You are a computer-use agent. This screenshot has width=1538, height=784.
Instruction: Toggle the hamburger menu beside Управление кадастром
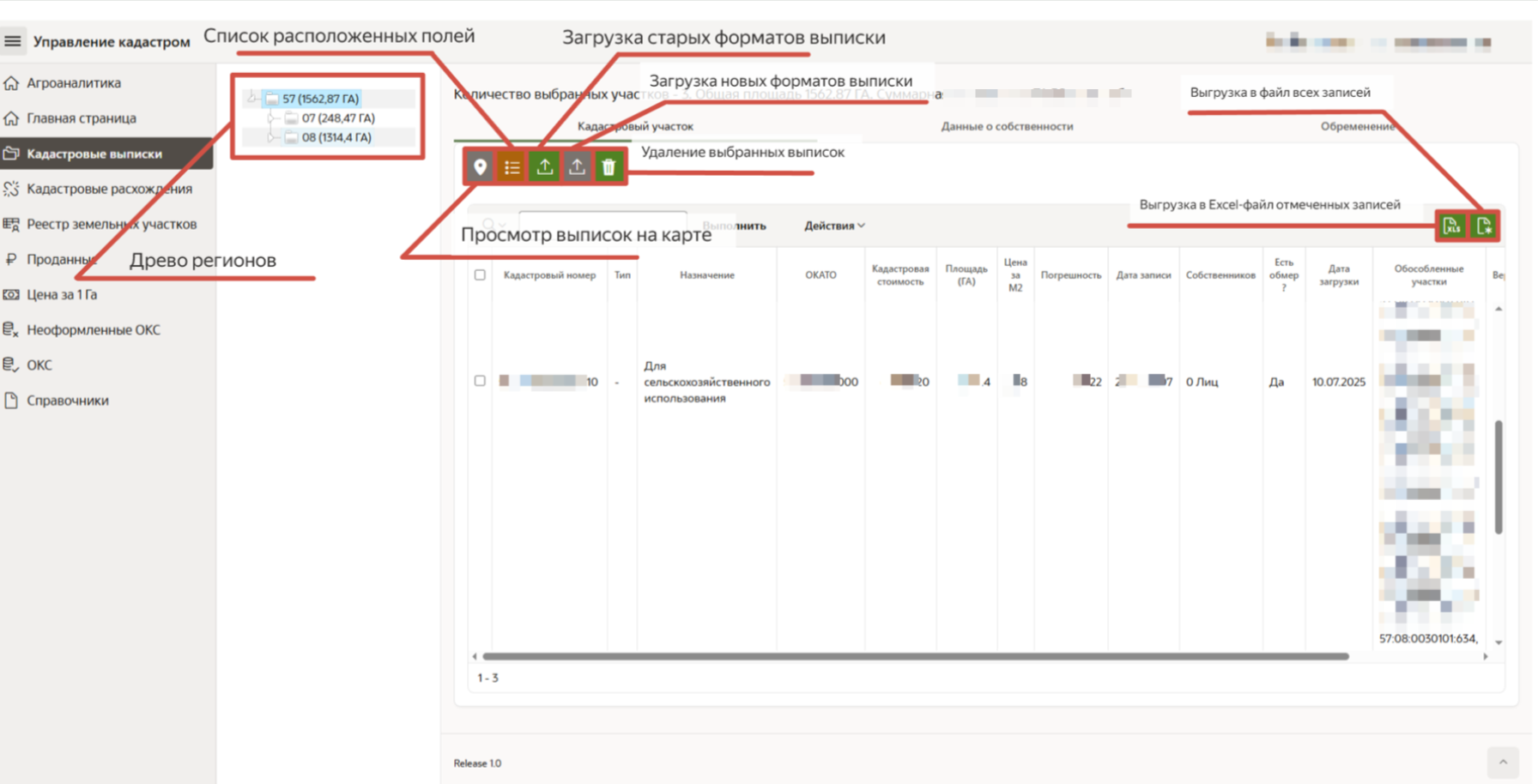coord(13,41)
